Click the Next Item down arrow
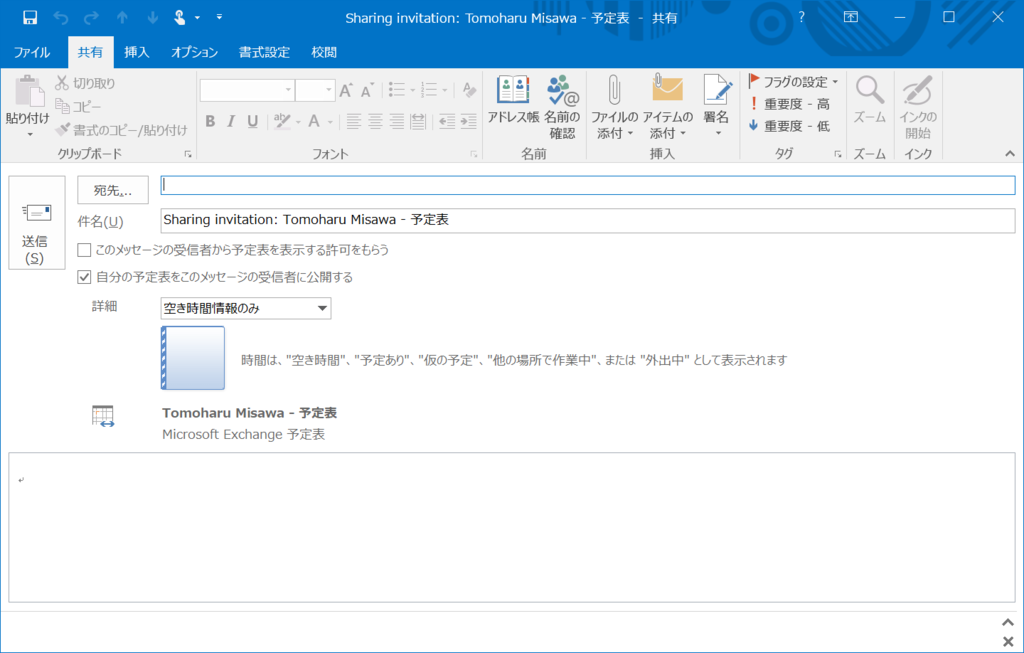The image size is (1024, 653). point(152,18)
